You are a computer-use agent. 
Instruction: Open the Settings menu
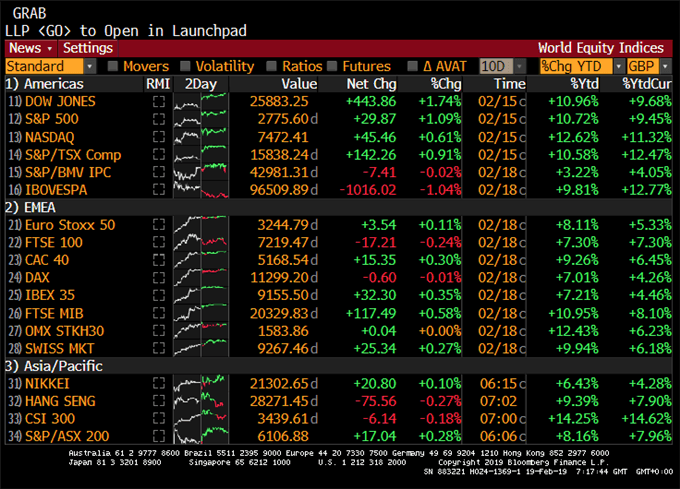click(x=88, y=48)
